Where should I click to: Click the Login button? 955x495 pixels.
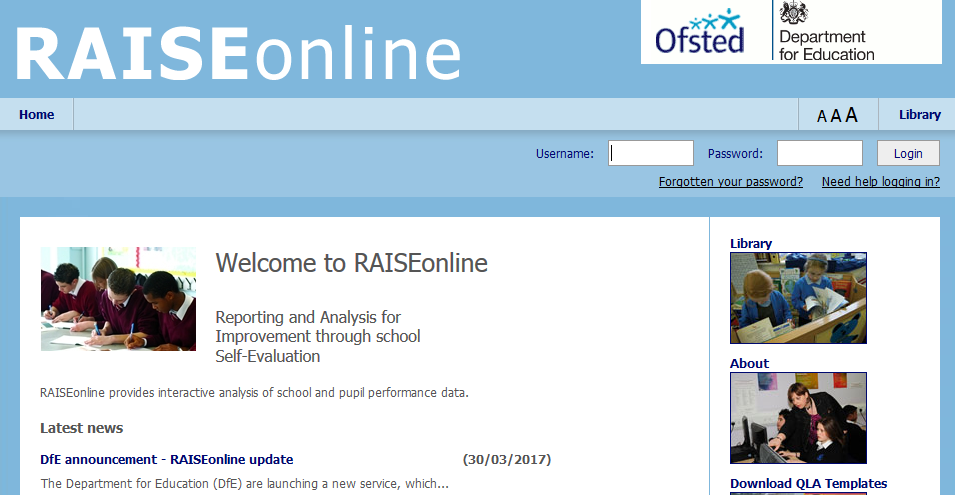908,153
